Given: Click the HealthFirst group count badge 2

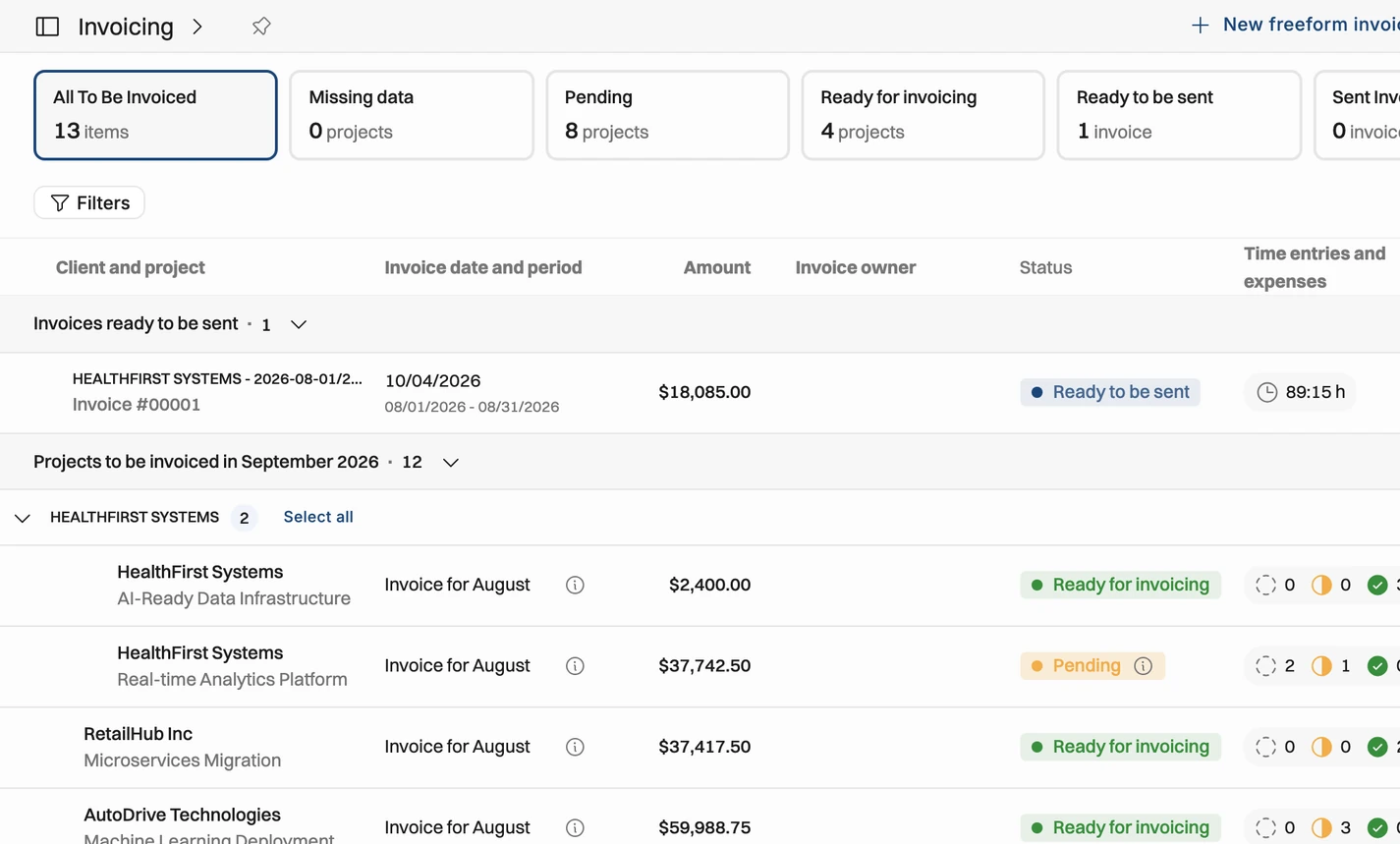Looking at the screenshot, I should coord(244,518).
